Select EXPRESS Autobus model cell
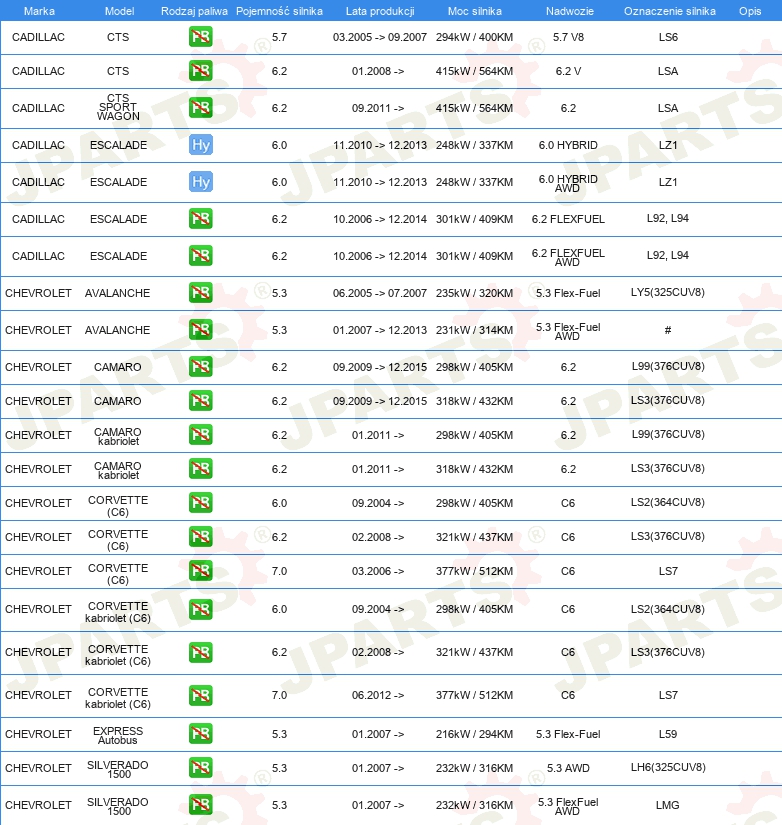782x825 pixels. point(118,735)
